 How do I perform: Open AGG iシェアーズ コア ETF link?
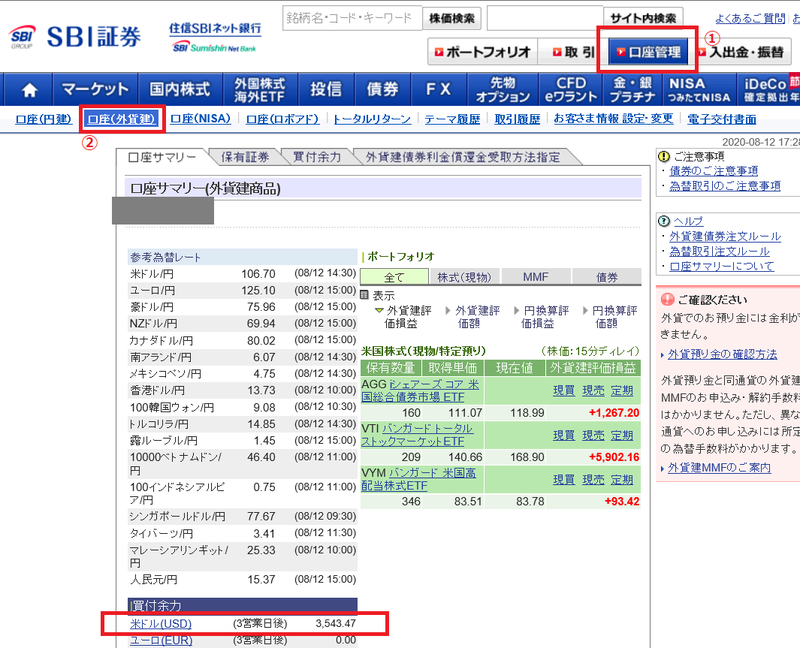tap(421, 391)
